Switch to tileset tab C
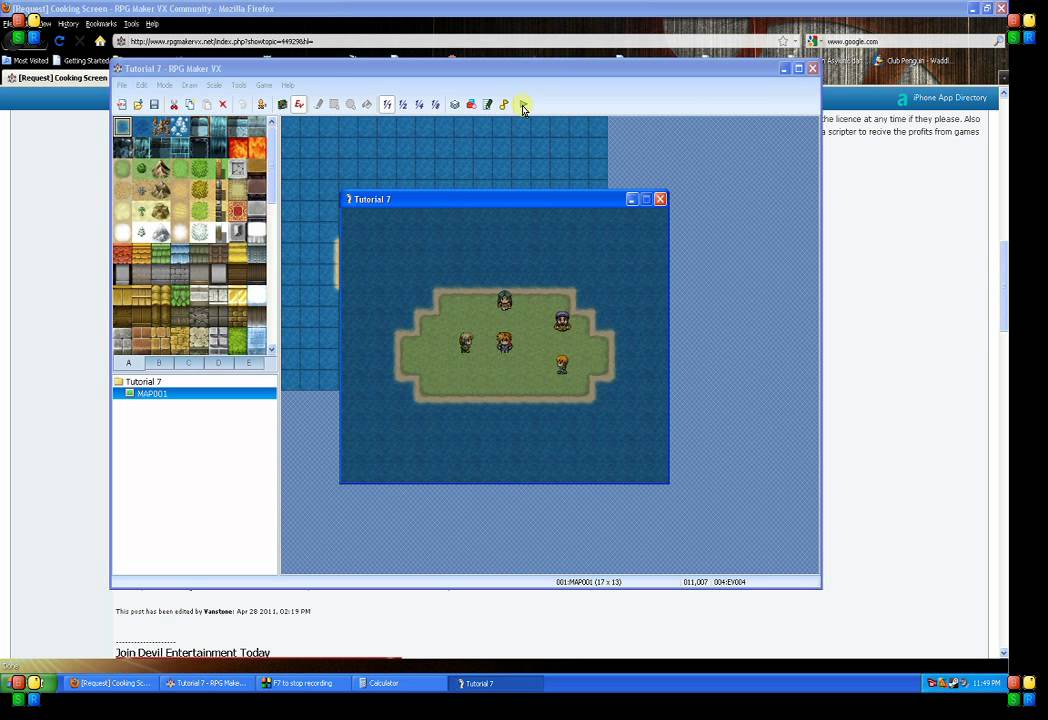The image size is (1048, 720). 188,363
